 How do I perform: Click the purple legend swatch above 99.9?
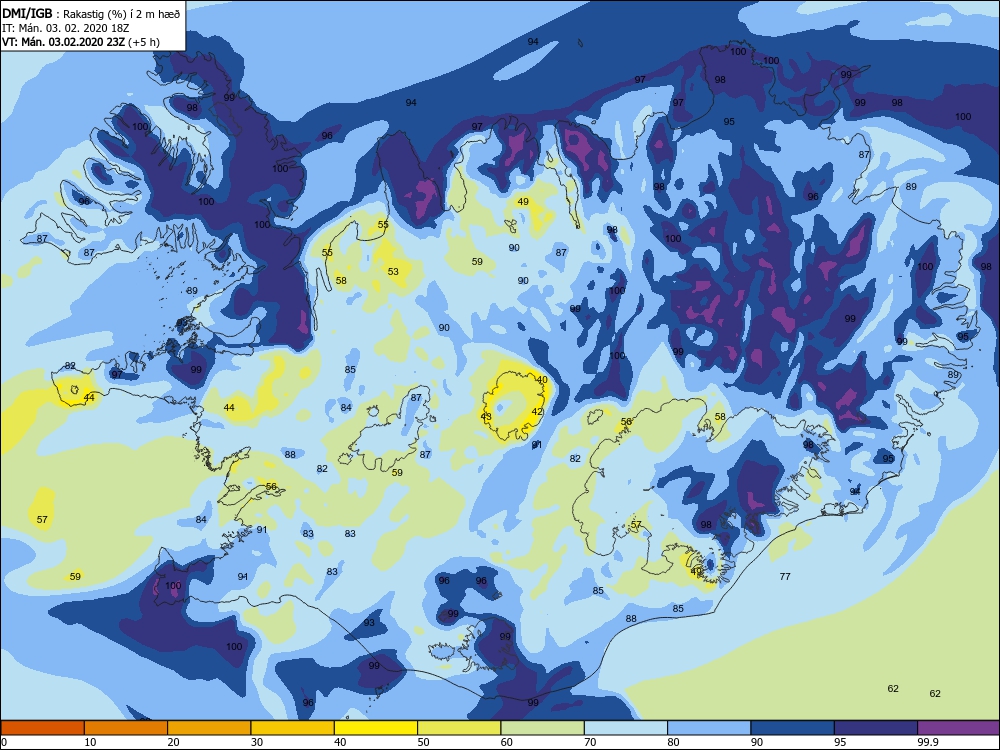tap(959, 728)
